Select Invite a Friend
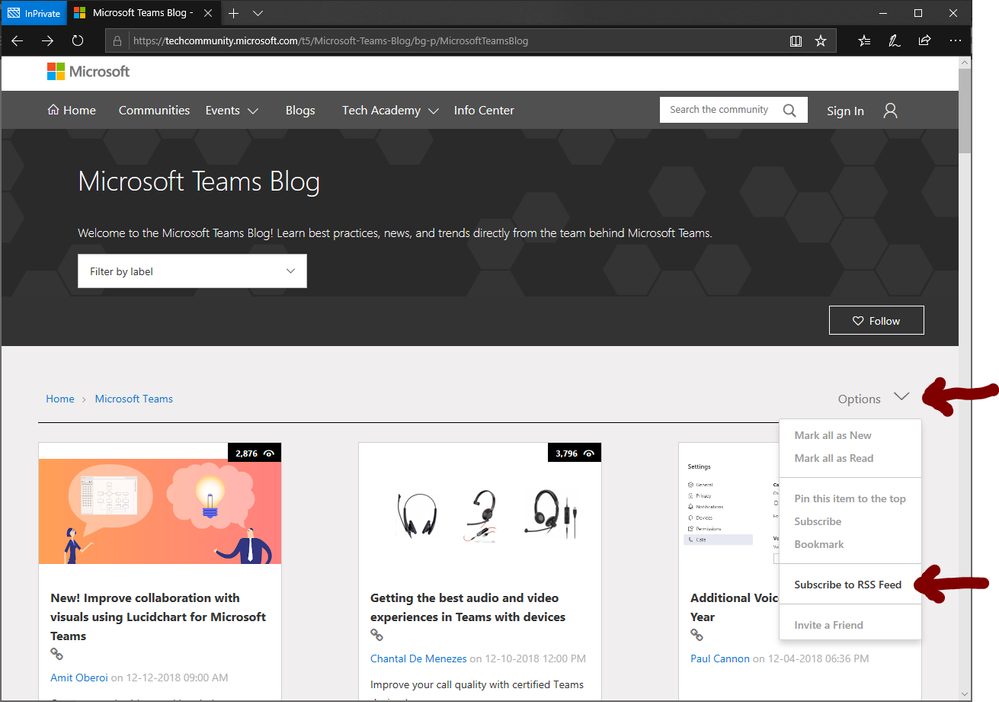This screenshot has width=999, height=702. [x=828, y=625]
